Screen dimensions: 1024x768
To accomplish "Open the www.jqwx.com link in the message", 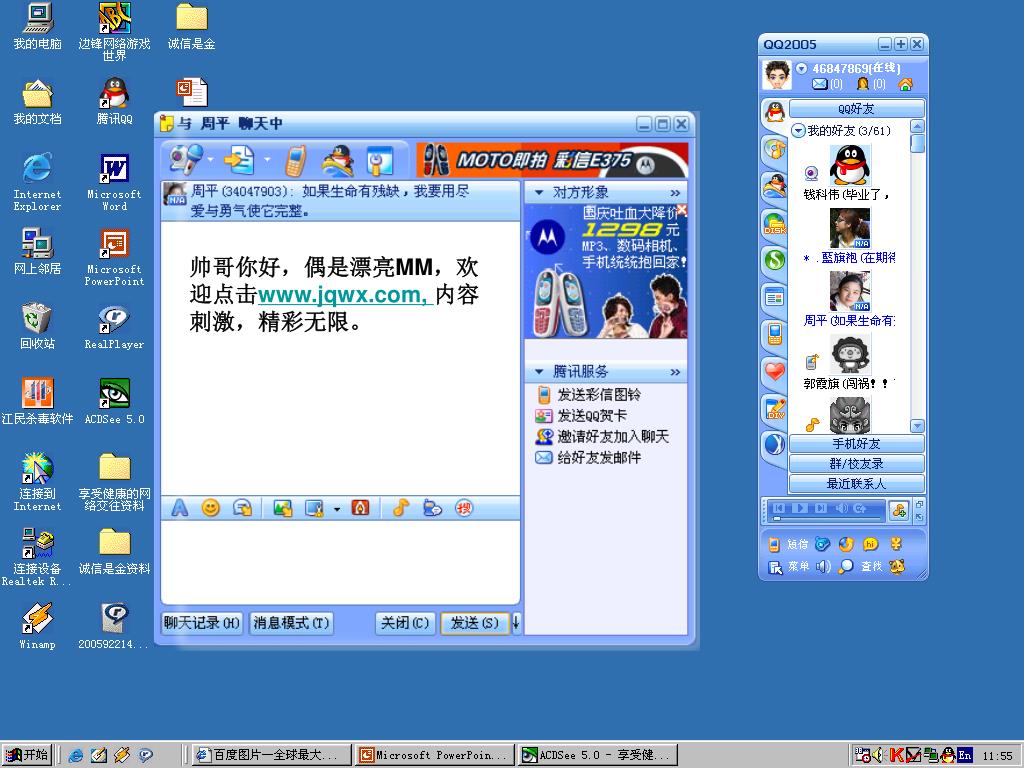I will click(344, 295).
